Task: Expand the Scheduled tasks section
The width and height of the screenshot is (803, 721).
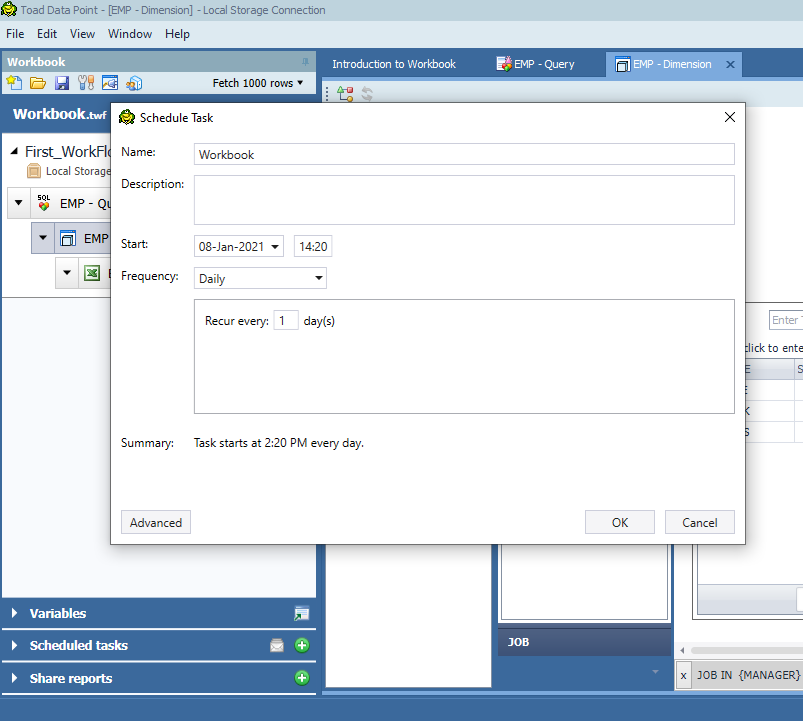Action: (x=14, y=645)
